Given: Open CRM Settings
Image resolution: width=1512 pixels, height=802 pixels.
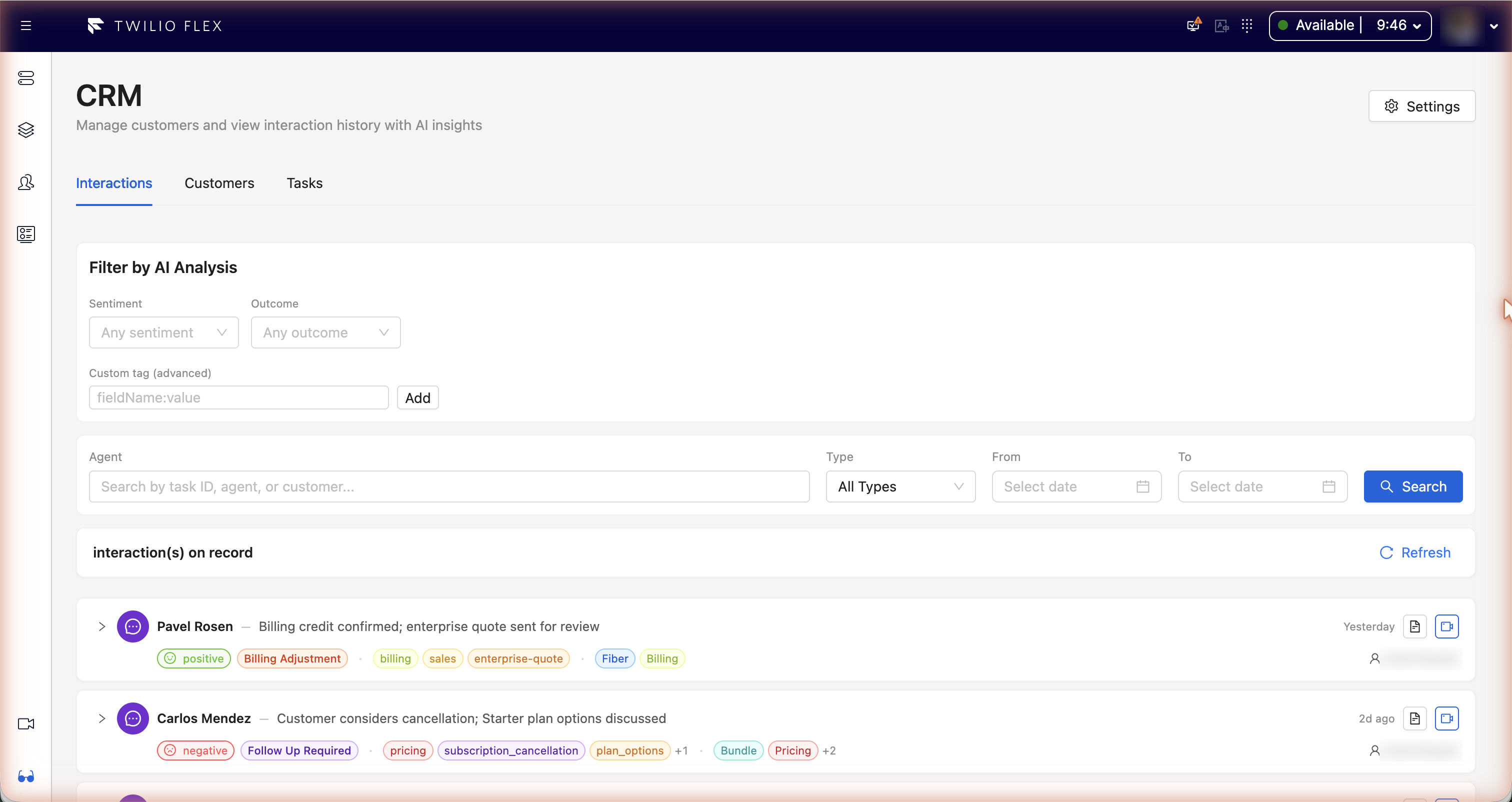Looking at the screenshot, I should point(1421,106).
